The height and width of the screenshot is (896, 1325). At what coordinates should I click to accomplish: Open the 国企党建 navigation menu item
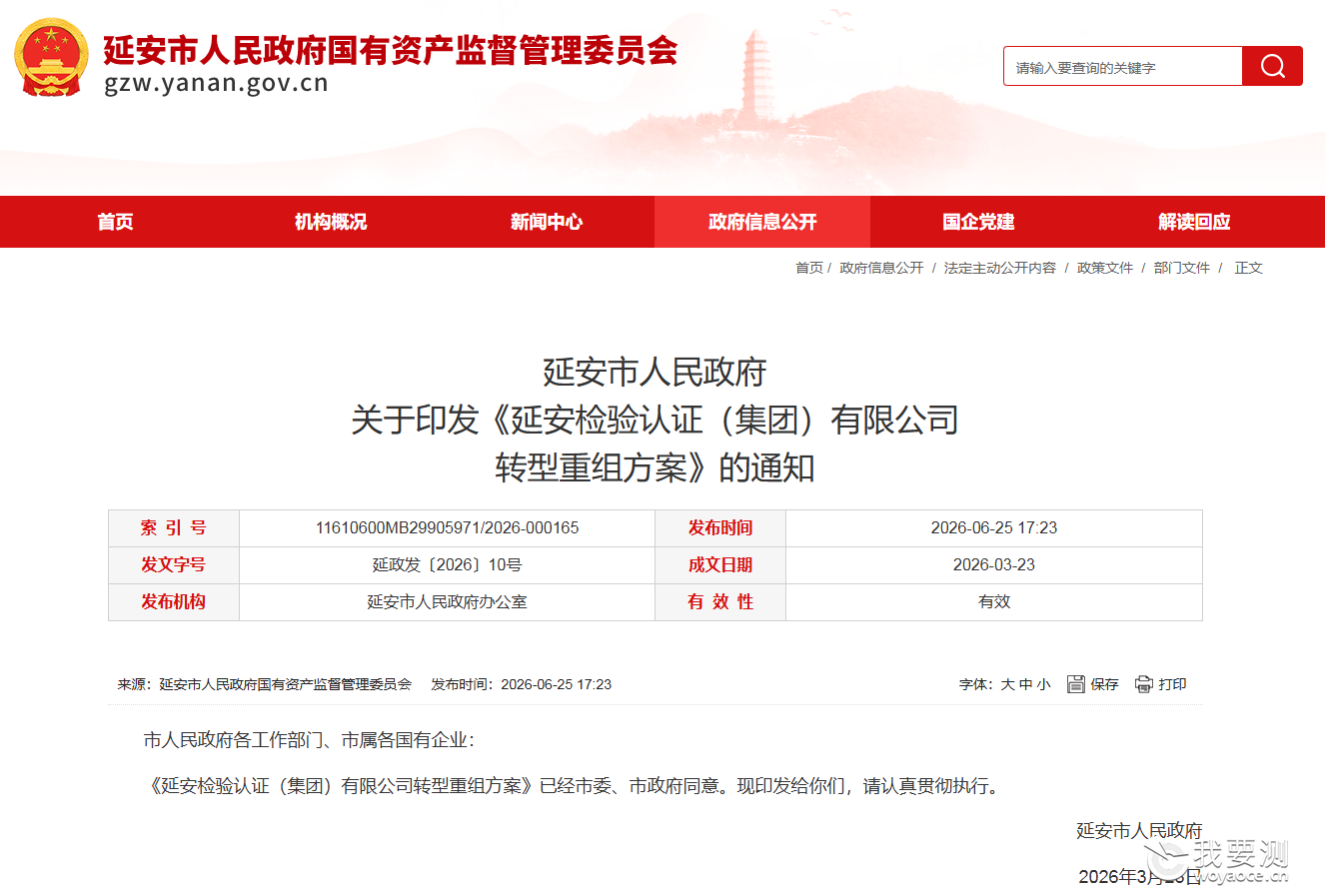pyautogui.click(x=978, y=222)
